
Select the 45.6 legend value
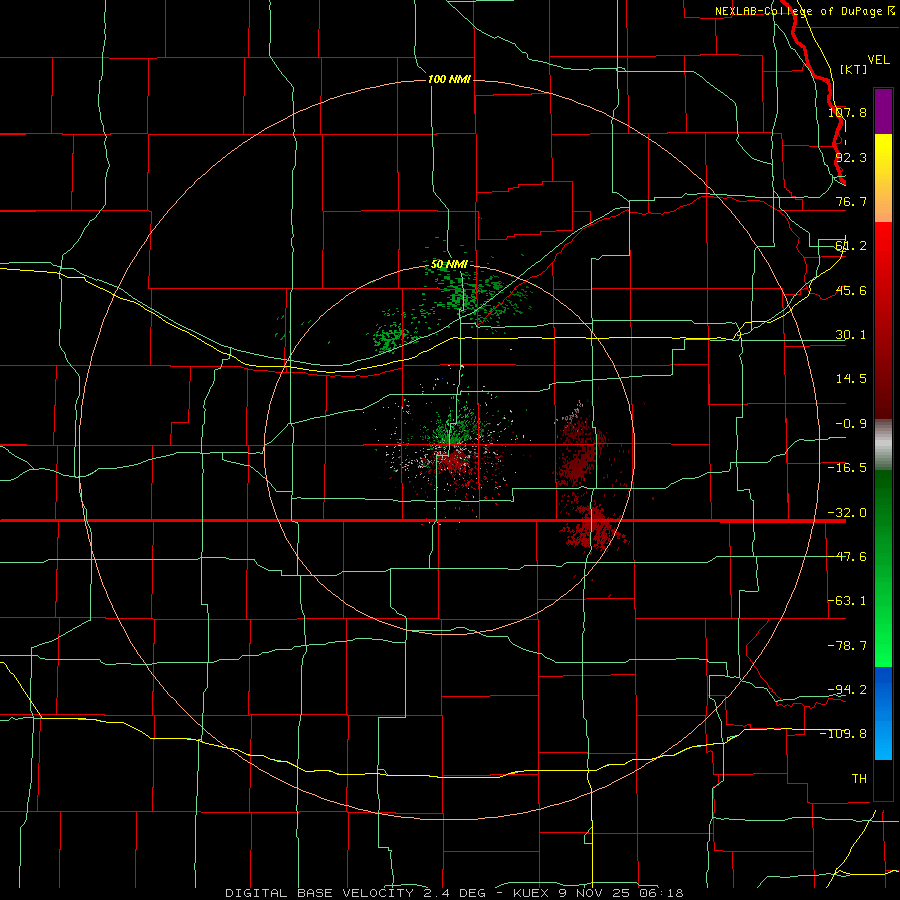click(x=851, y=290)
